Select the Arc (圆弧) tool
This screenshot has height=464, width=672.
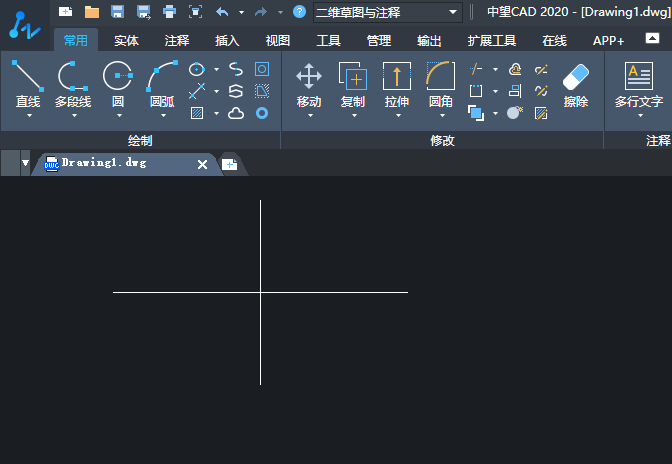coord(162,84)
